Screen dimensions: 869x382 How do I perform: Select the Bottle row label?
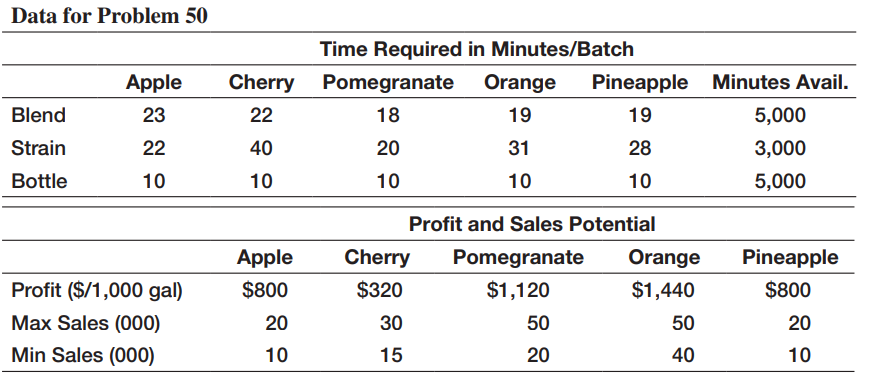click(39, 181)
